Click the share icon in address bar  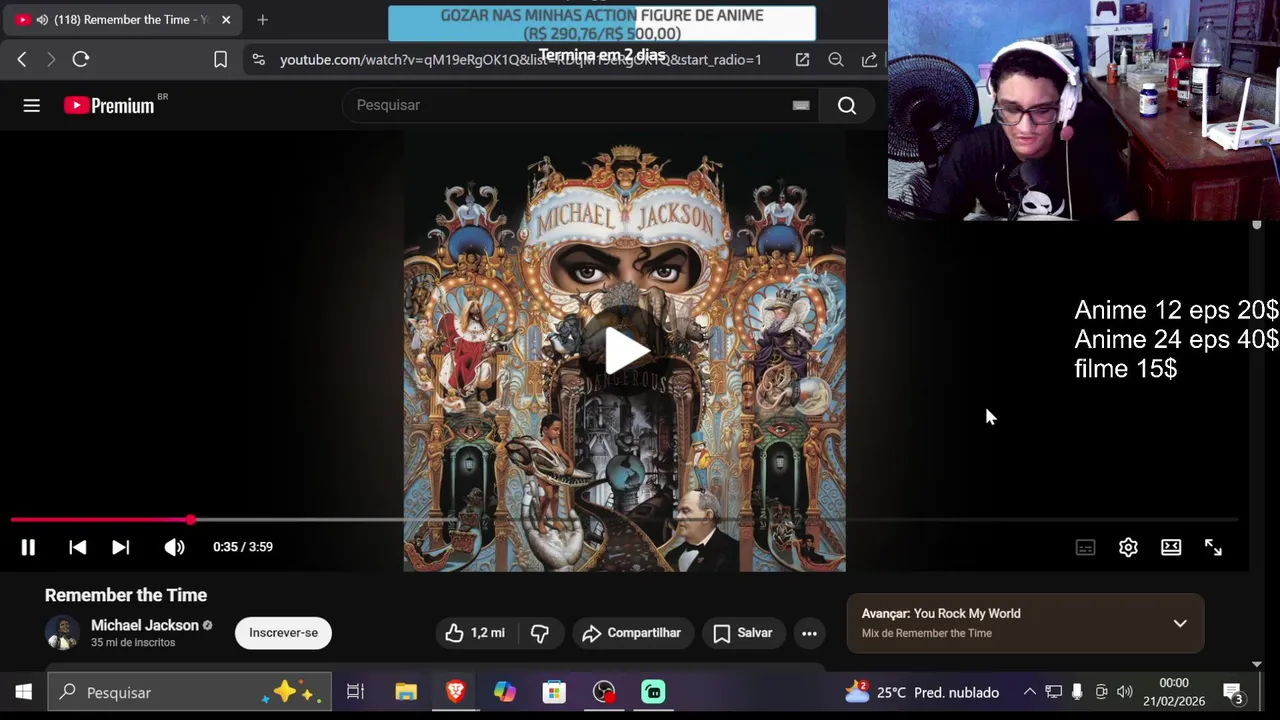[x=869, y=60]
